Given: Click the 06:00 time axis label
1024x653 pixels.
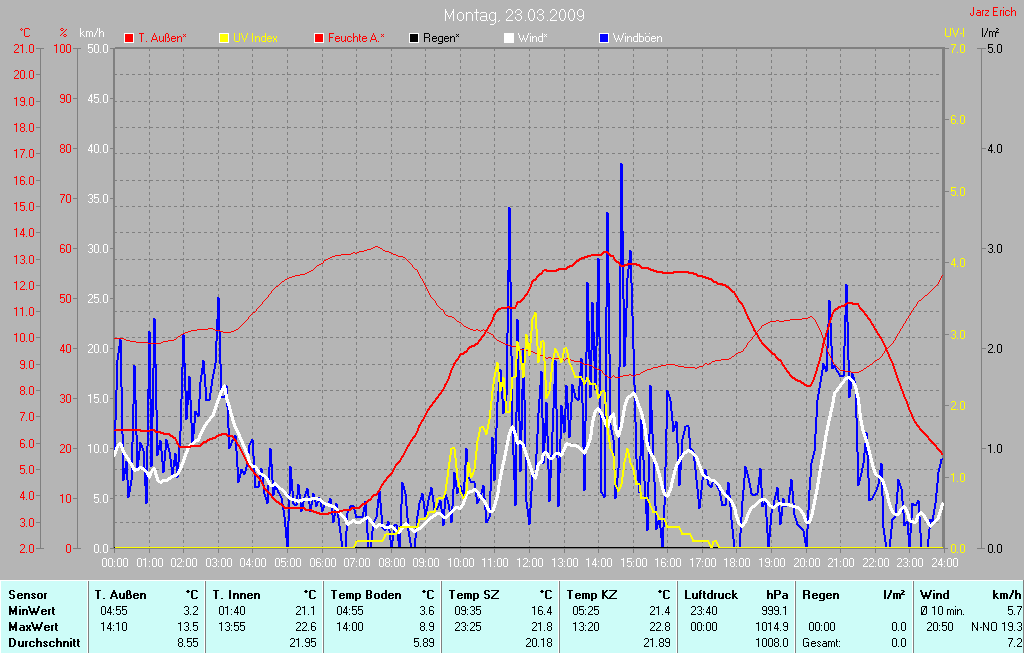Looking at the screenshot, I should [x=321, y=561].
